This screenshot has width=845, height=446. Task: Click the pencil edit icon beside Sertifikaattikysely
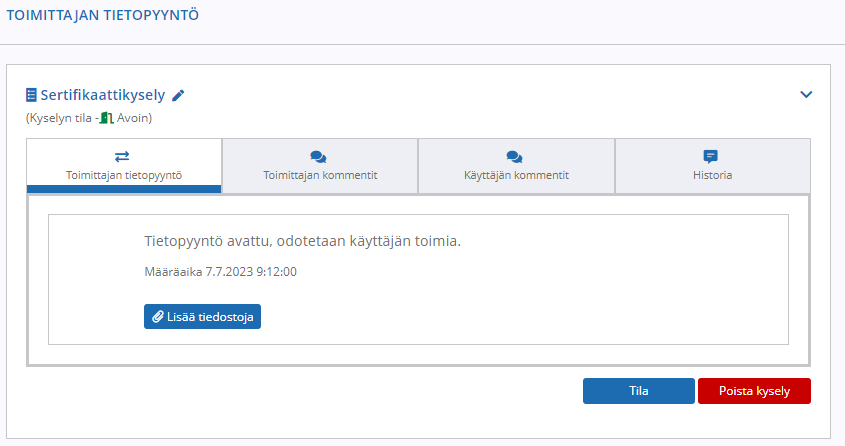pyautogui.click(x=178, y=96)
